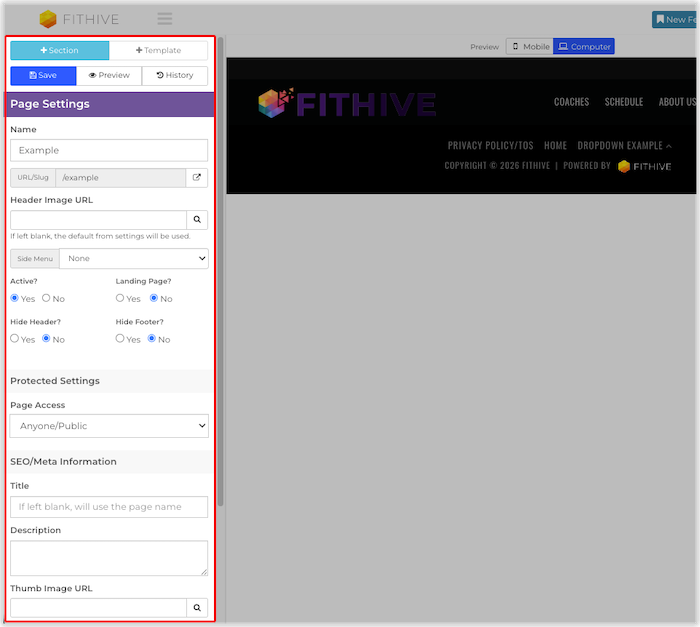
Task: Open the Coaches nav menu item
Action: coord(571,102)
